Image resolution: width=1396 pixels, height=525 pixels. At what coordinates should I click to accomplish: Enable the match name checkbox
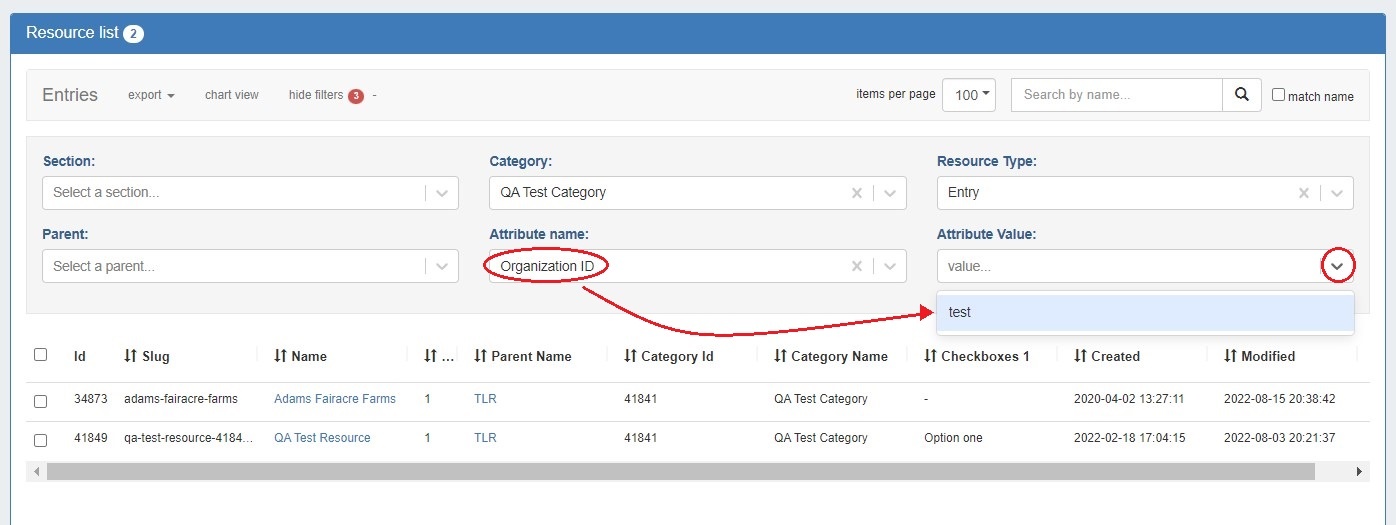1279,96
